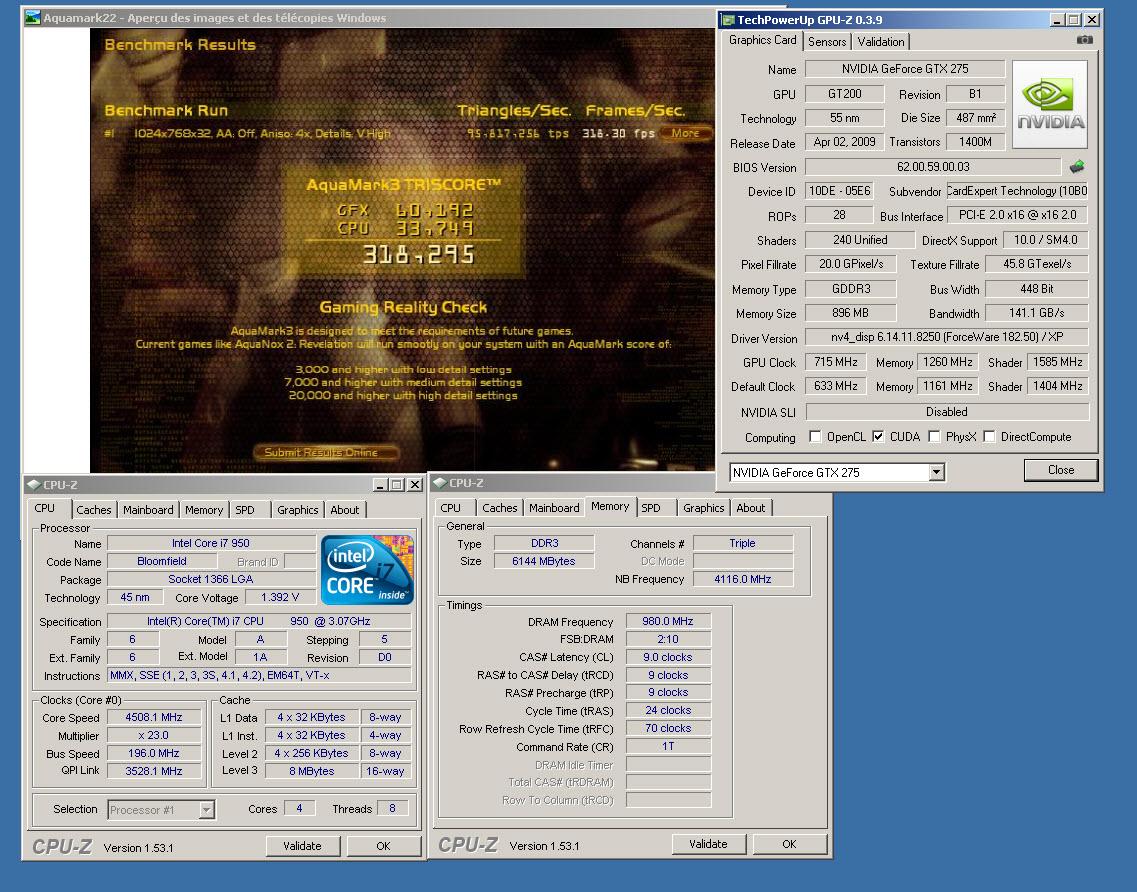
Task: Minimize the GPU-Z window
Action: (1057, 20)
